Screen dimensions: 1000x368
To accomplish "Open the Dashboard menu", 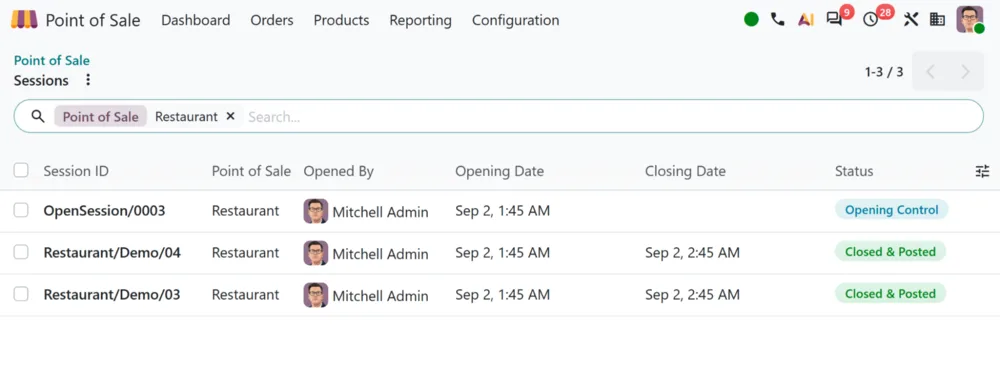I will 196,20.
